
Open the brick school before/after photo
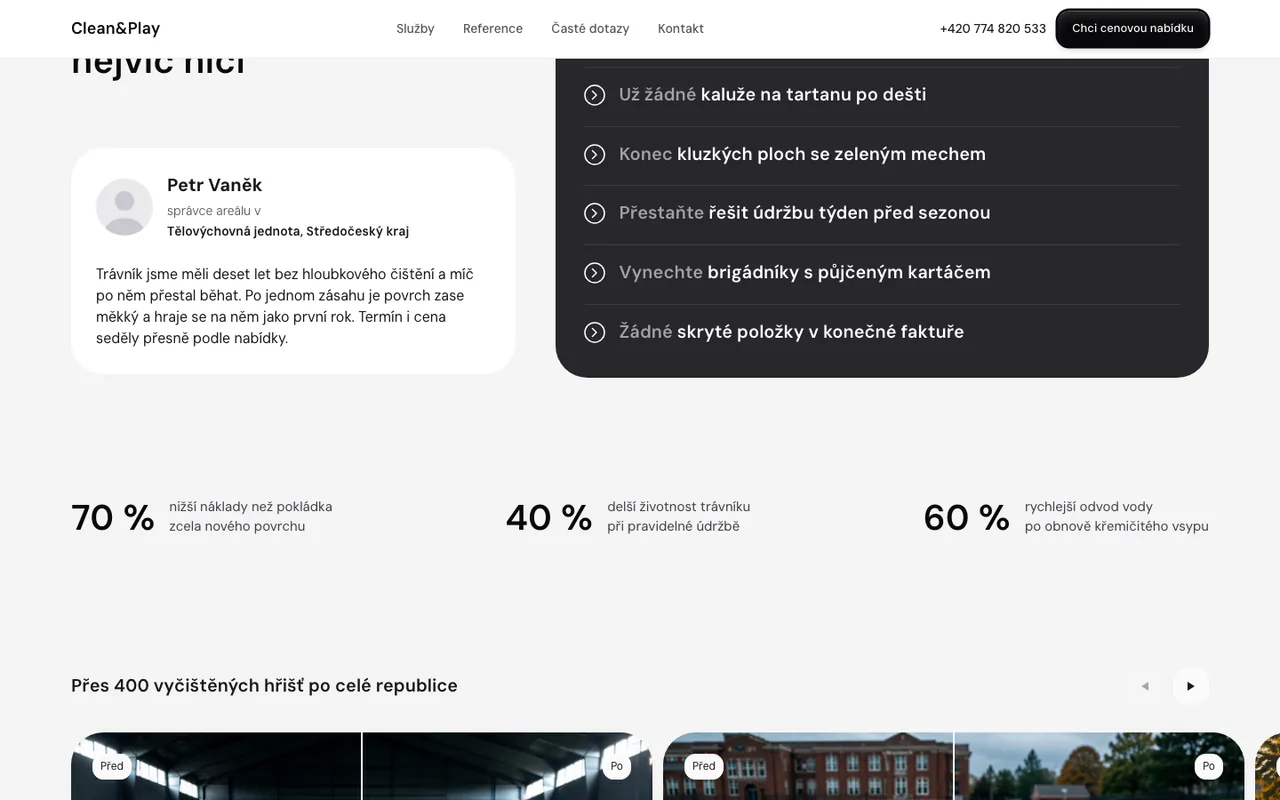pos(954,766)
